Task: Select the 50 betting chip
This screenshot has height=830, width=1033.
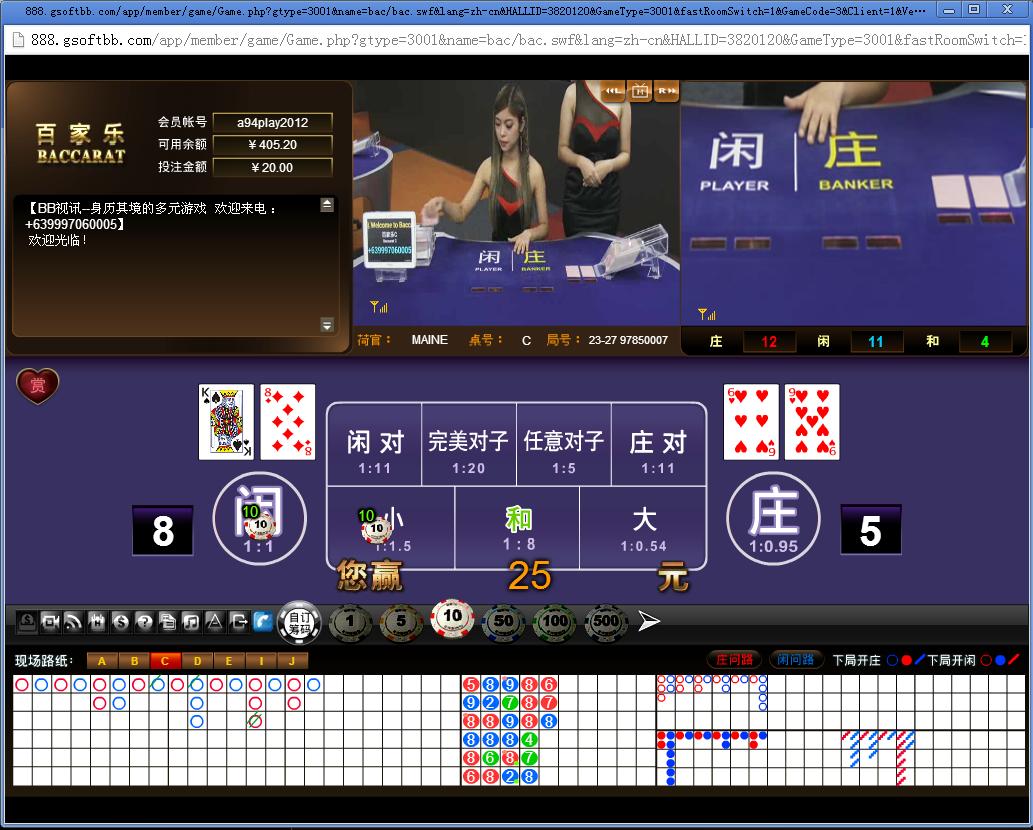Action: 503,622
